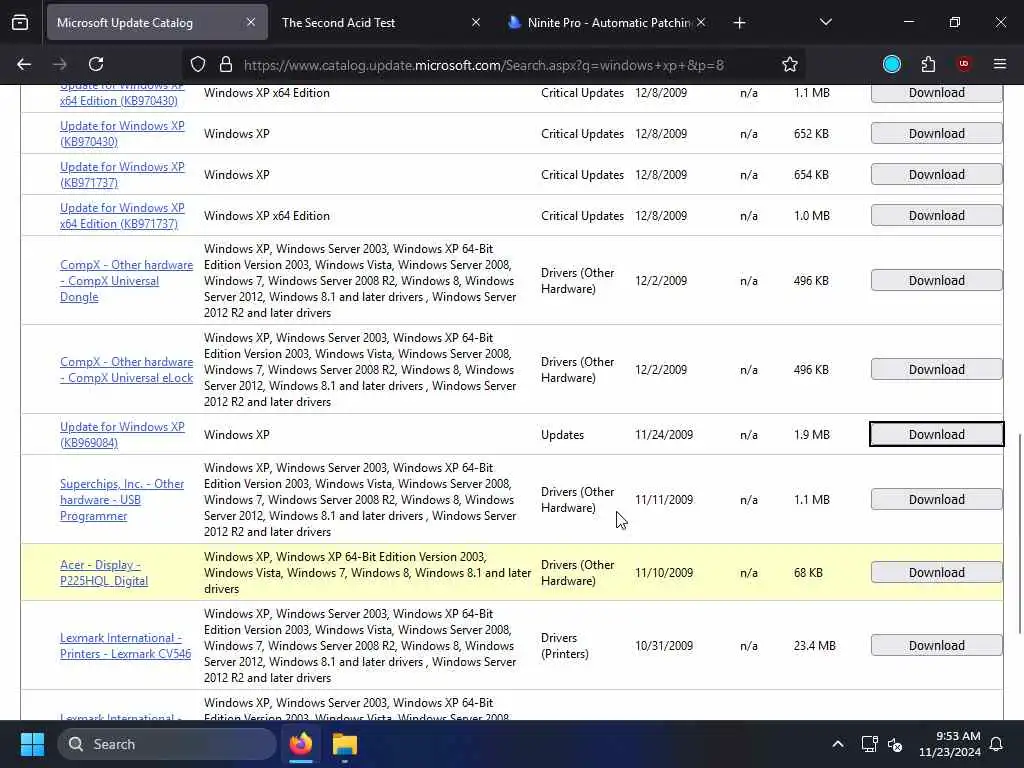1024x768 pixels.
Task: Download the 1.0 MB x64 KB971737 update
Action: point(936,216)
